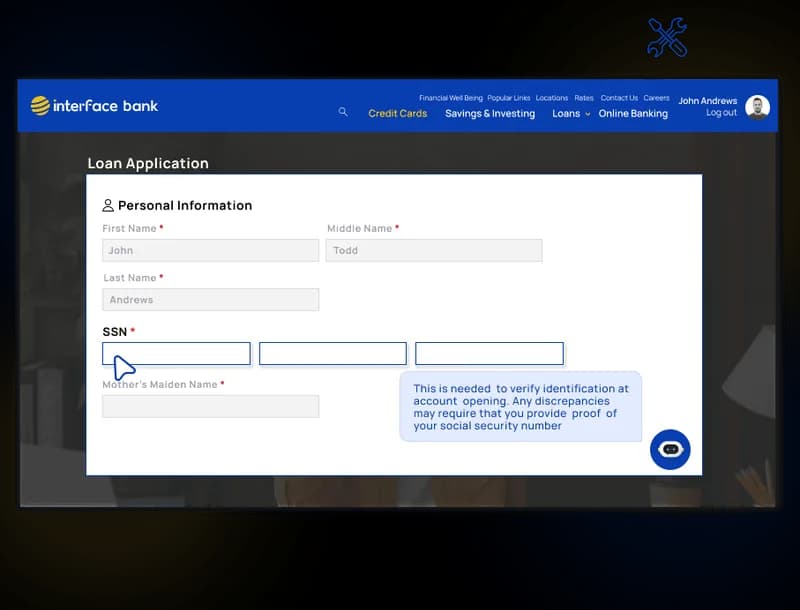Click the SSN field label

coord(114,332)
